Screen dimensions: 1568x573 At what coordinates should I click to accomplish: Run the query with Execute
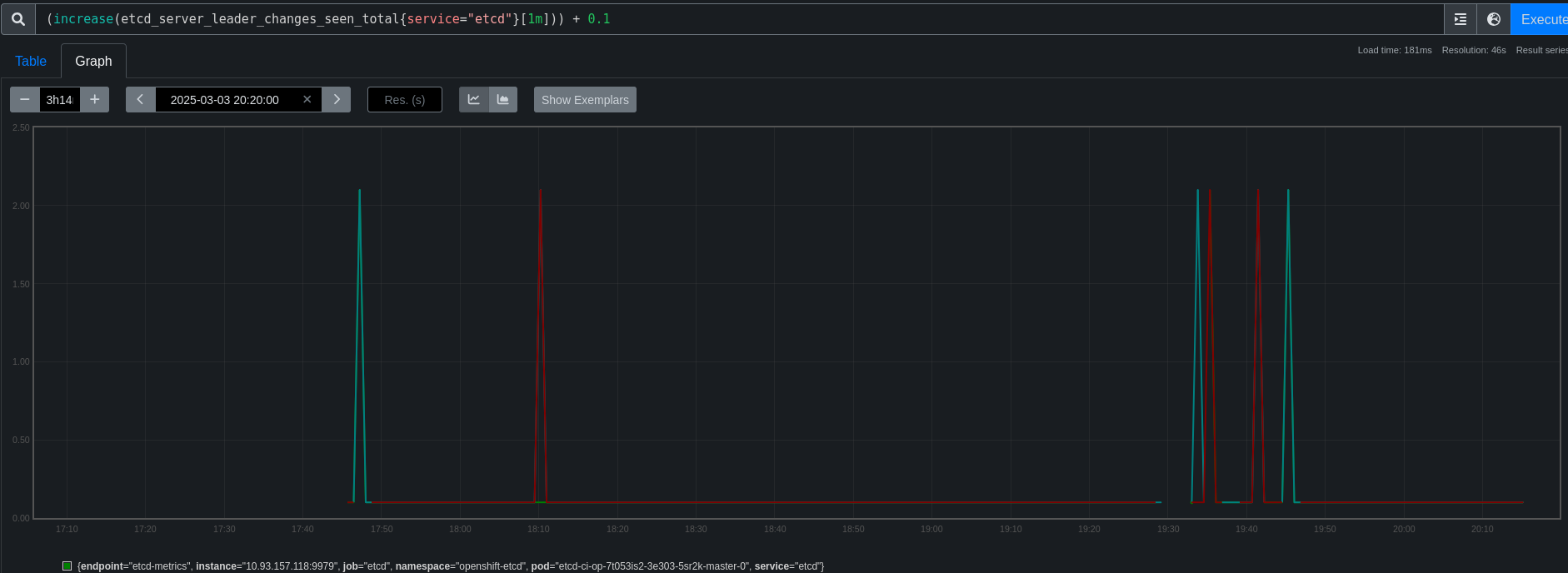pos(1541,19)
